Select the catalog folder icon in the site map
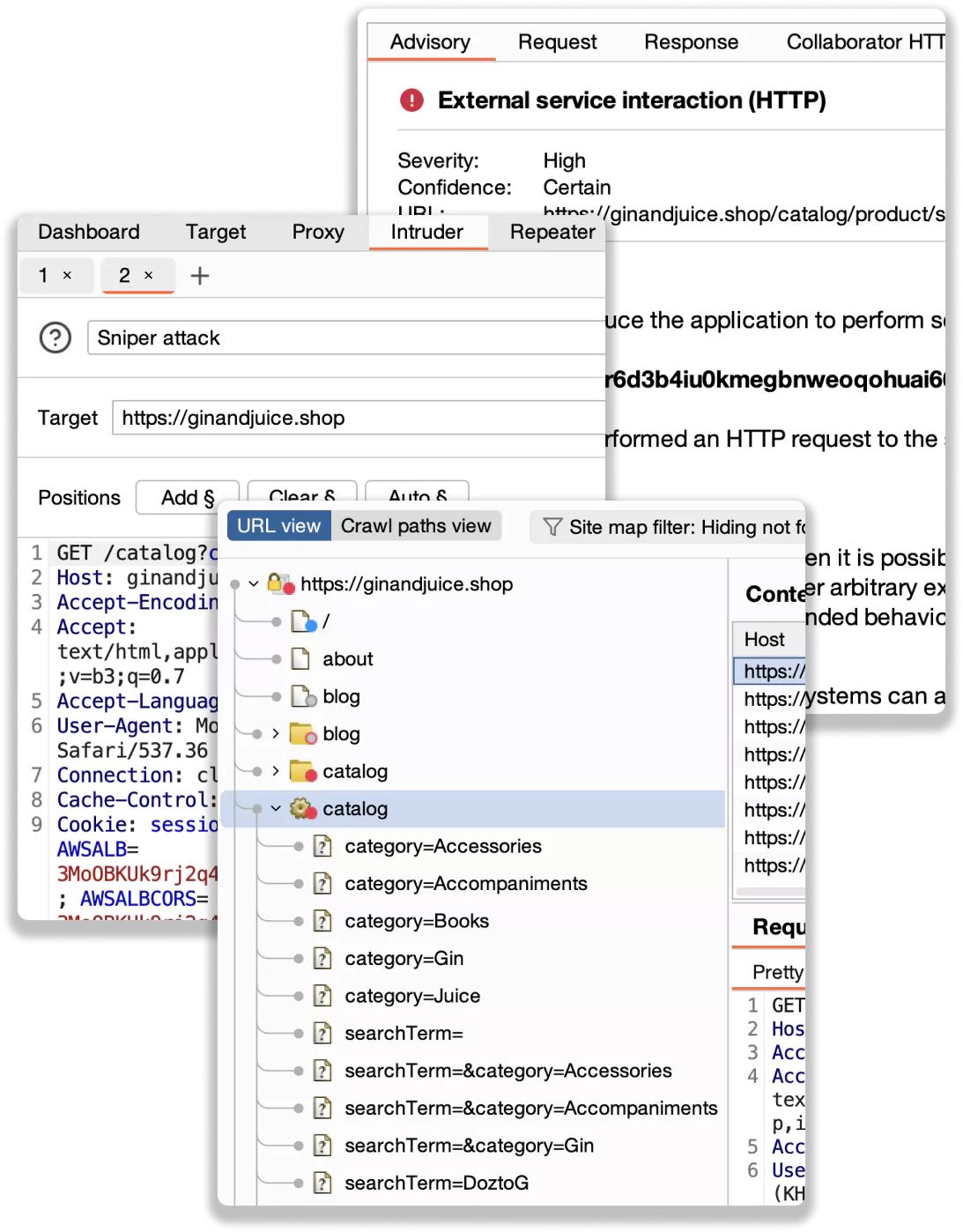963x1232 pixels. click(x=303, y=772)
